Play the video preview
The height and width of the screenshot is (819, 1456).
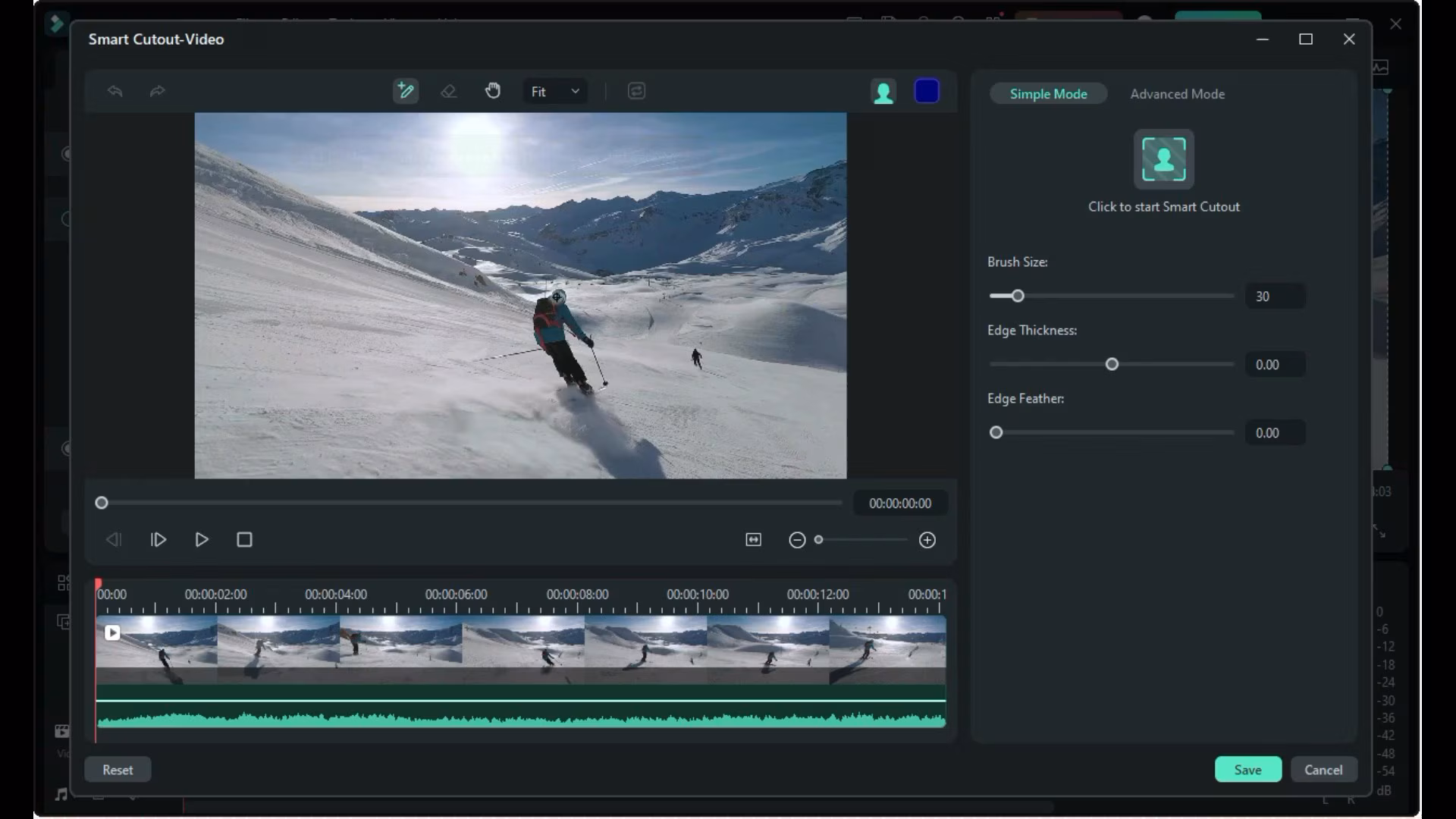coord(202,540)
